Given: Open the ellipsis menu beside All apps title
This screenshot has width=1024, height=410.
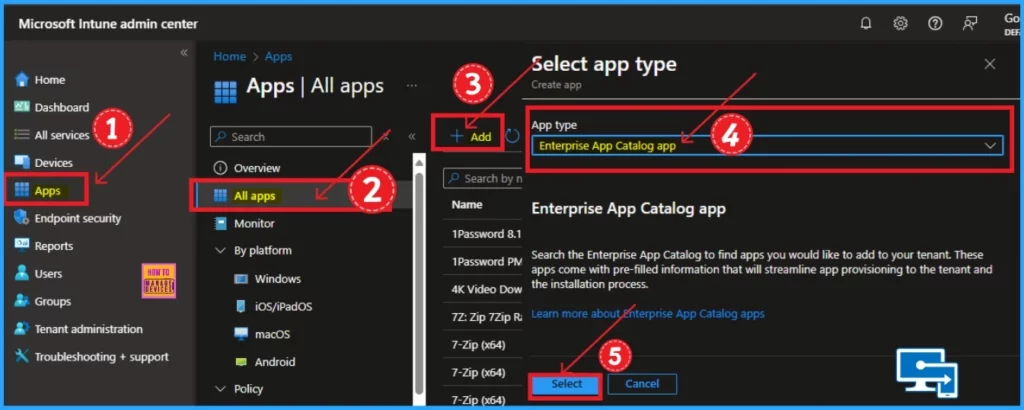Looking at the screenshot, I should [x=411, y=86].
